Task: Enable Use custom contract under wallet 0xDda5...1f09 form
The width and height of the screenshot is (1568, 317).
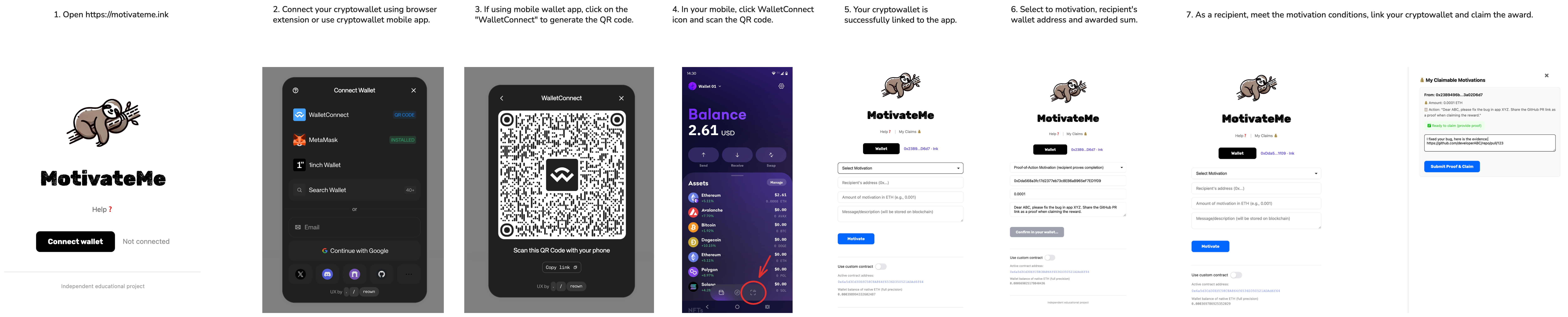Action: (x=1236, y=275)
